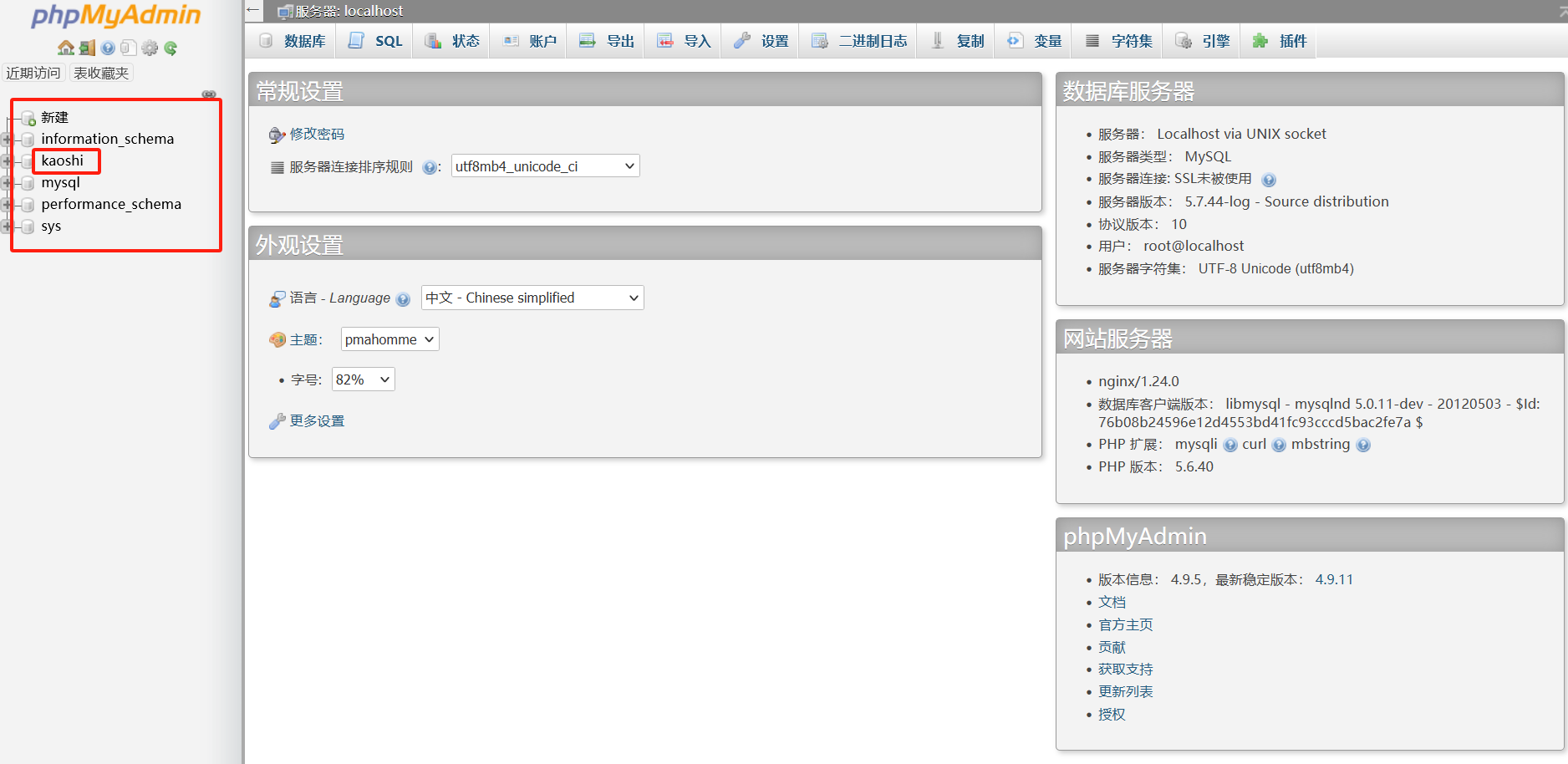Click the phpMyAdmin logo
This screenshot has height=764, width=1568.
(x=116, y=16)
